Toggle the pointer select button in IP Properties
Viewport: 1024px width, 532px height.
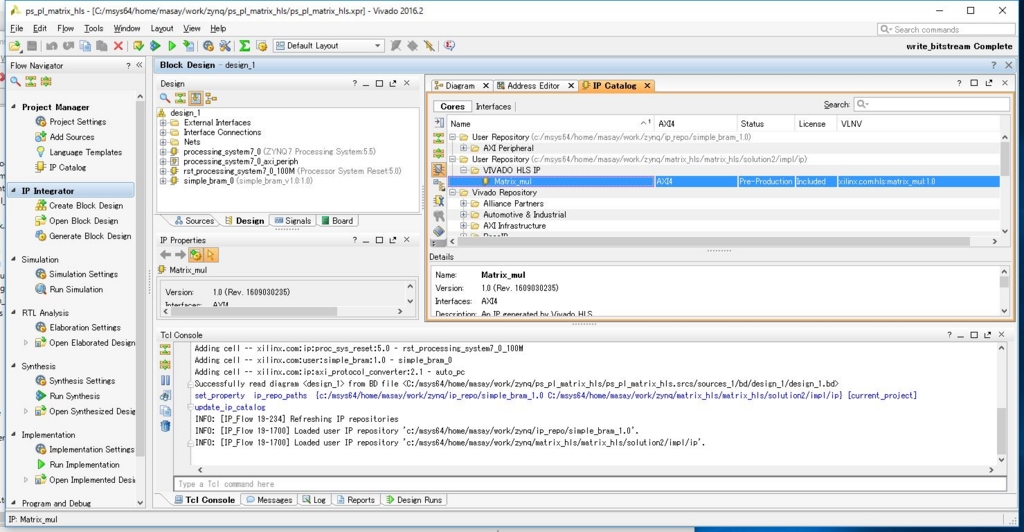[x=210, y=255]
